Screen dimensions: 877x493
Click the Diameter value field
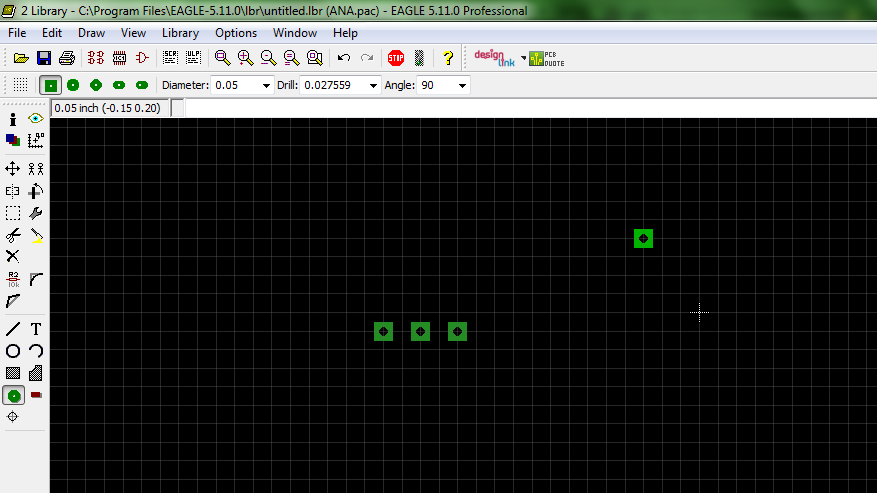click(235, 85)
